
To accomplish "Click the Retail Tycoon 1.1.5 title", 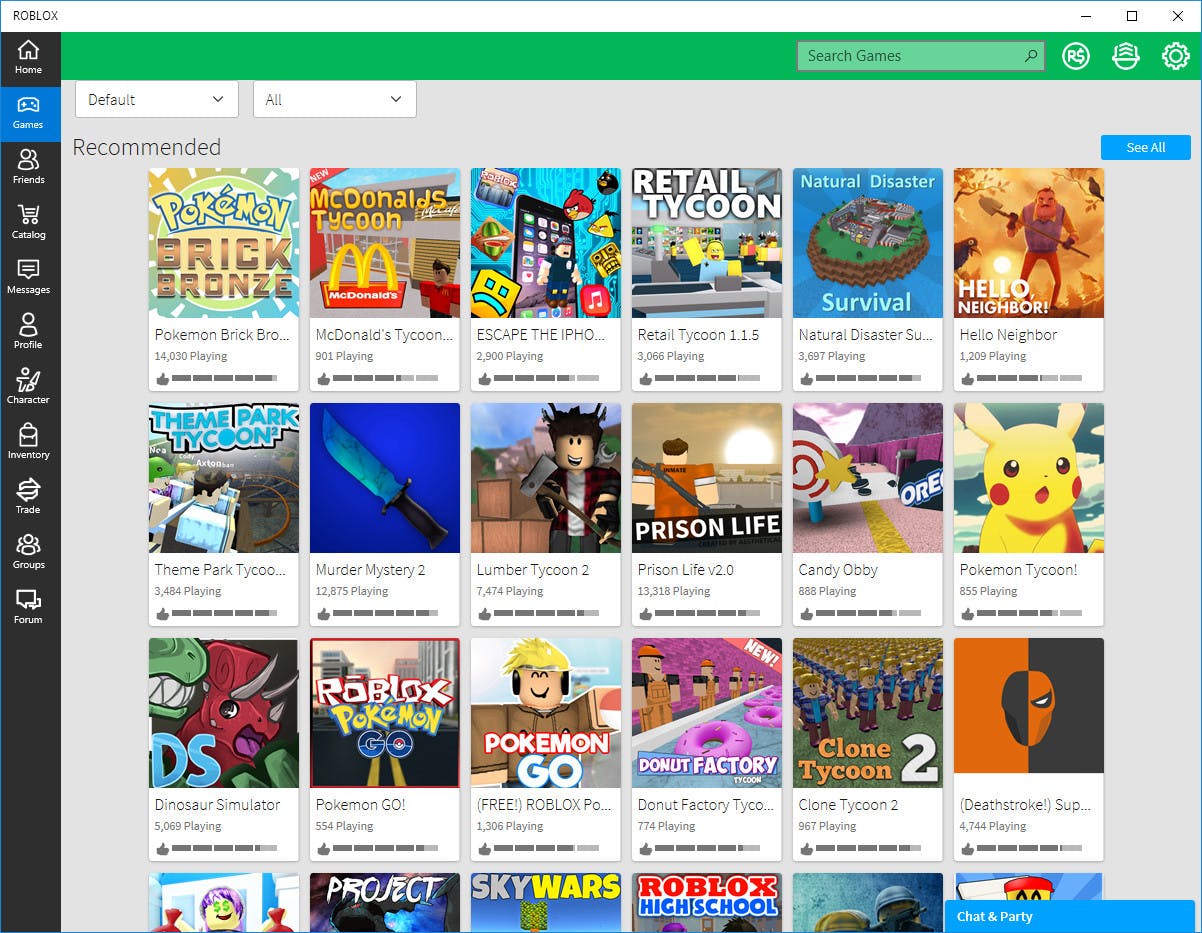I will [698, 335].
